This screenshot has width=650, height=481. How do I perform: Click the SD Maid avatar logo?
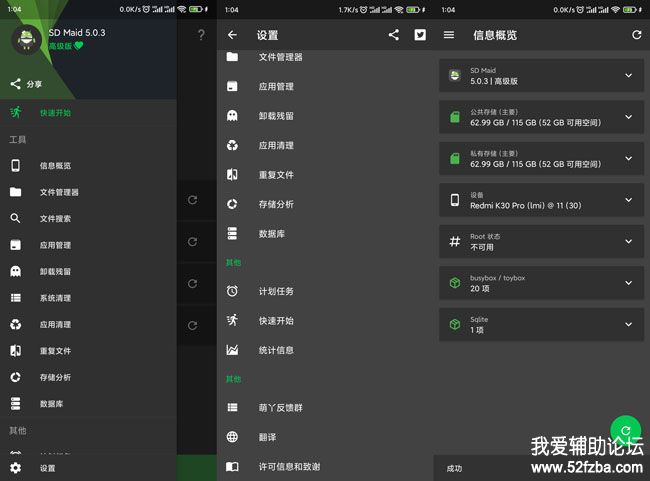(25, 39)
